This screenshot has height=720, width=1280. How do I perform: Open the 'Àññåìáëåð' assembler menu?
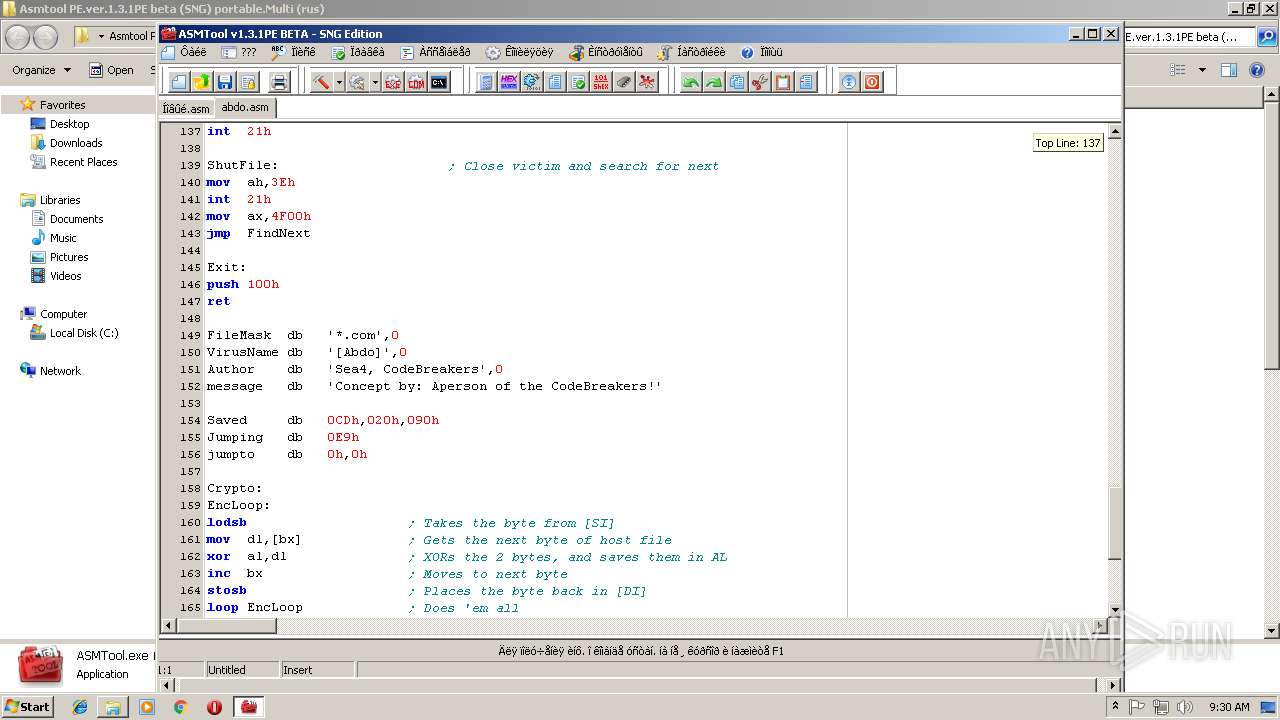click(436, 52)
